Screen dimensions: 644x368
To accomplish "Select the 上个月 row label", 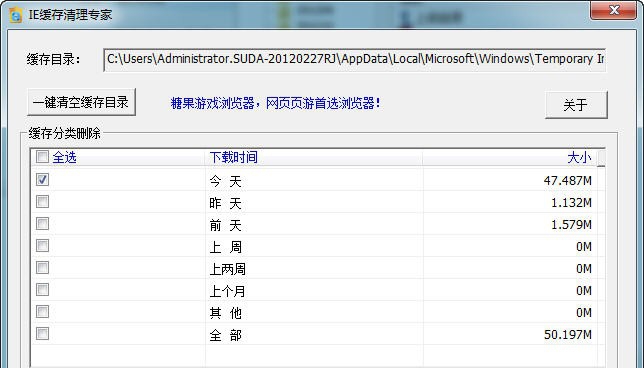I will pos(228,291).
